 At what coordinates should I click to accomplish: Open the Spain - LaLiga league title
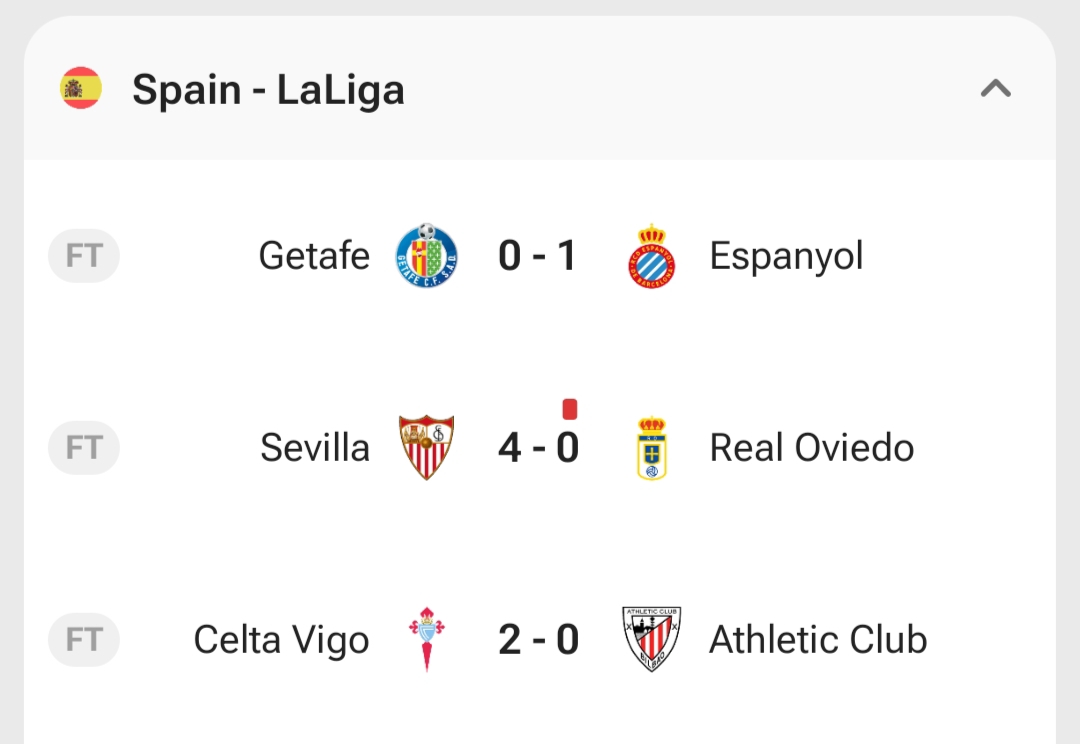click(x=268, y=90)
